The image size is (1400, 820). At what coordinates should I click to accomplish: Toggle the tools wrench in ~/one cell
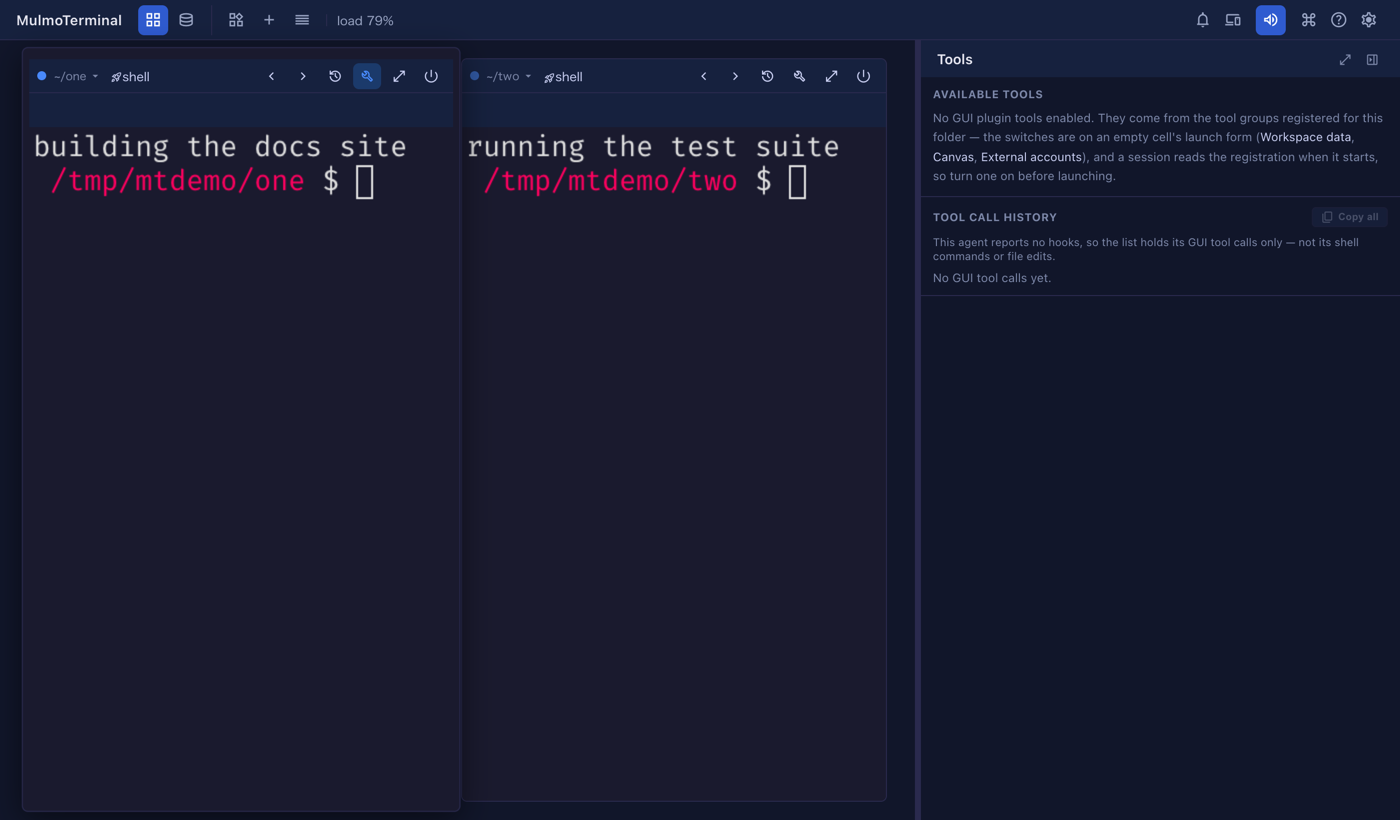(x=367, y=76)
